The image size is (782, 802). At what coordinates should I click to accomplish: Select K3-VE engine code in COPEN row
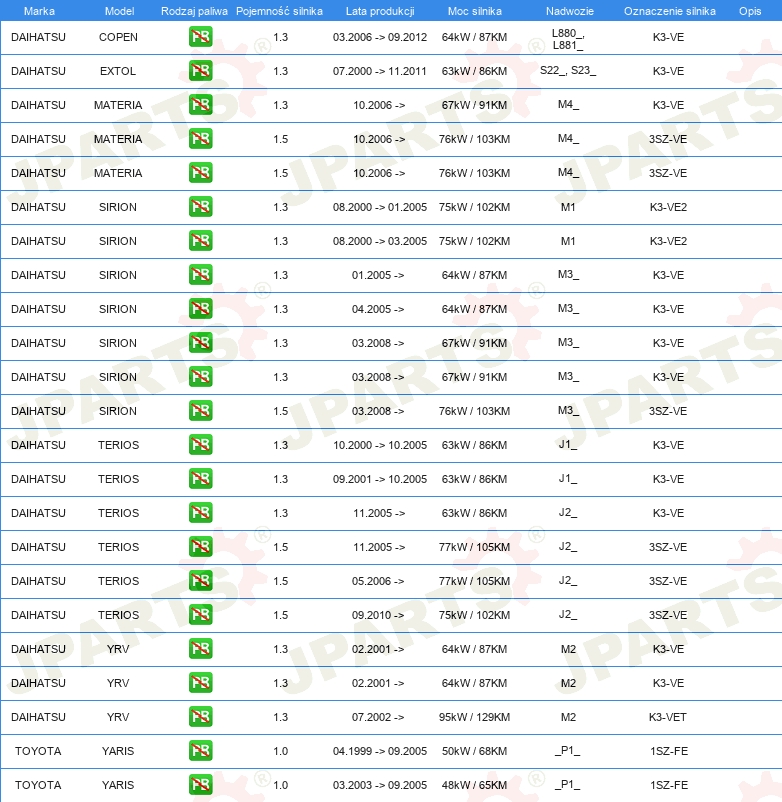tap(668, 37)
